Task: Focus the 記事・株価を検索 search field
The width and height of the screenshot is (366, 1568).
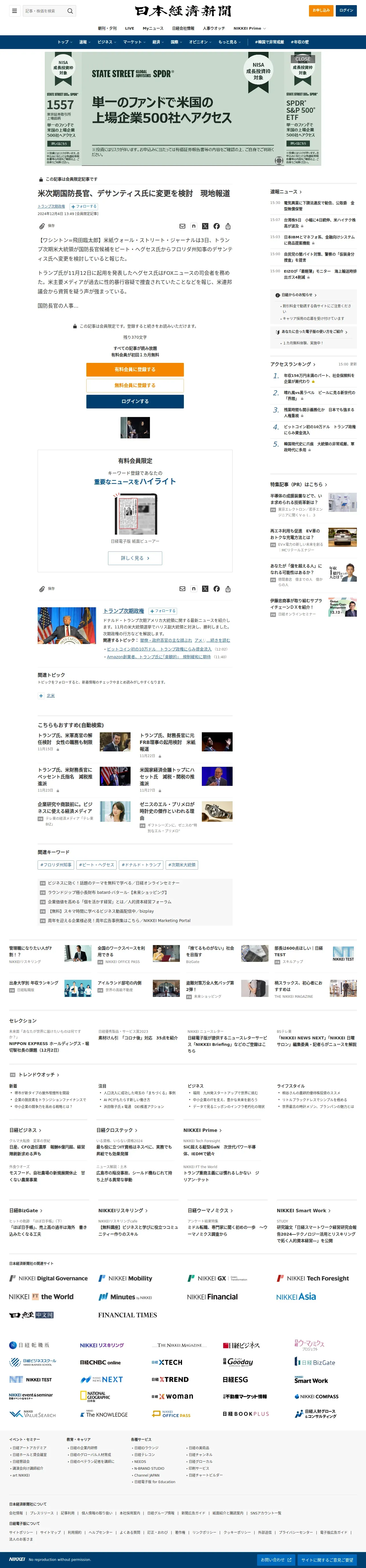Action: tap(44, 10)
